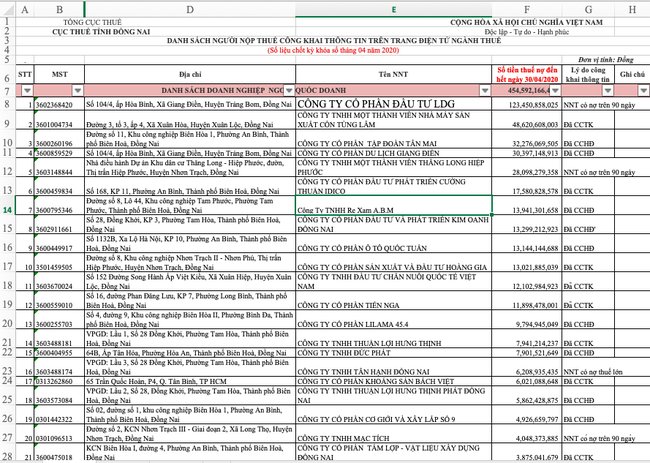Click 'Độc lập - Tự do - Hạnh phúc' cell

[x=526, y=32]
